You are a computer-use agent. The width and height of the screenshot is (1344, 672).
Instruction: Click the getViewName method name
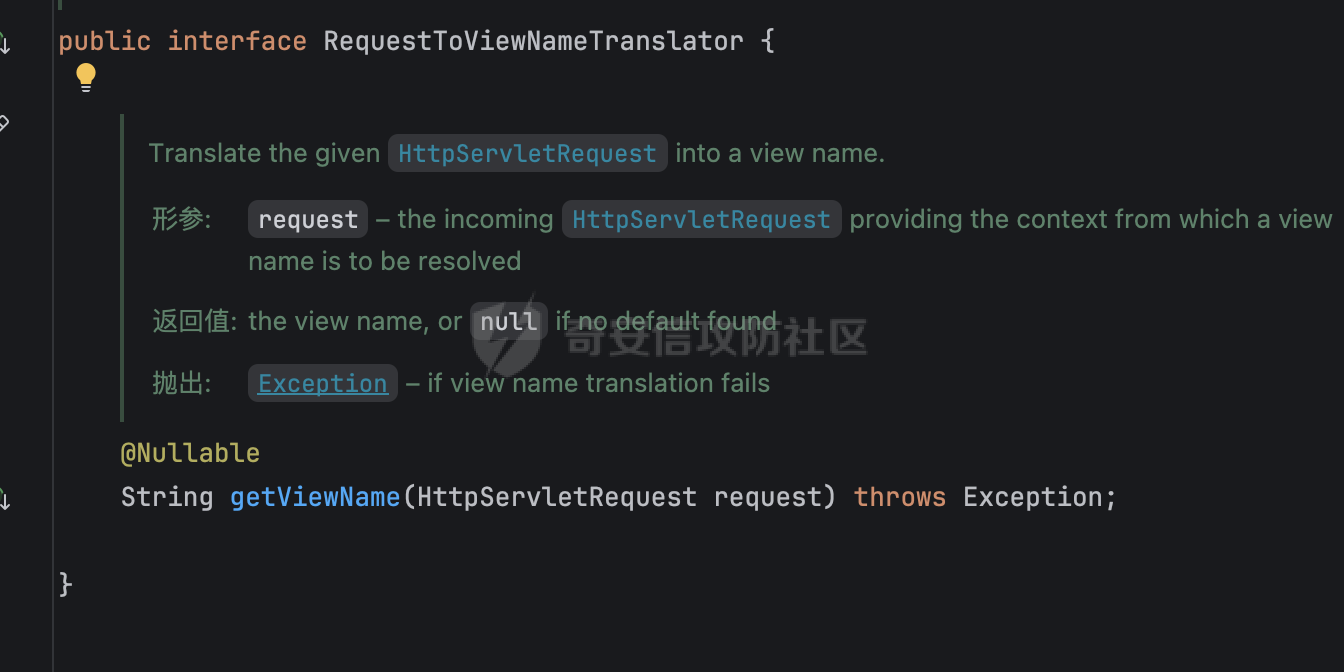coord(315,497)
